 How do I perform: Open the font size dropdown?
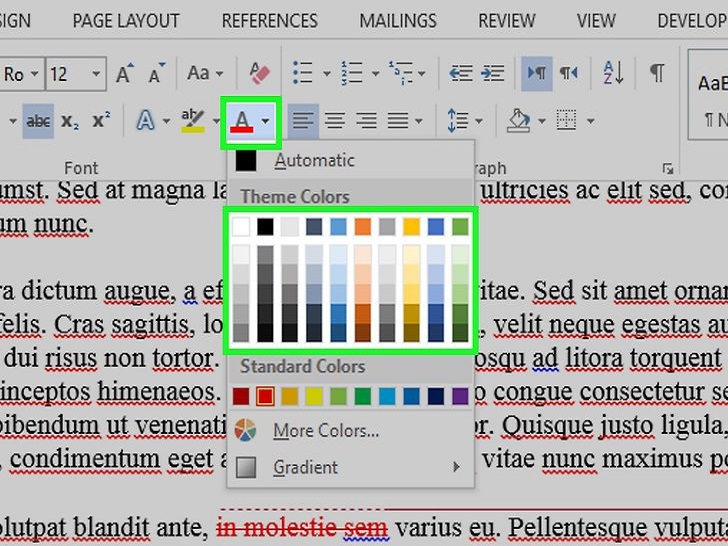click(96, 74)
